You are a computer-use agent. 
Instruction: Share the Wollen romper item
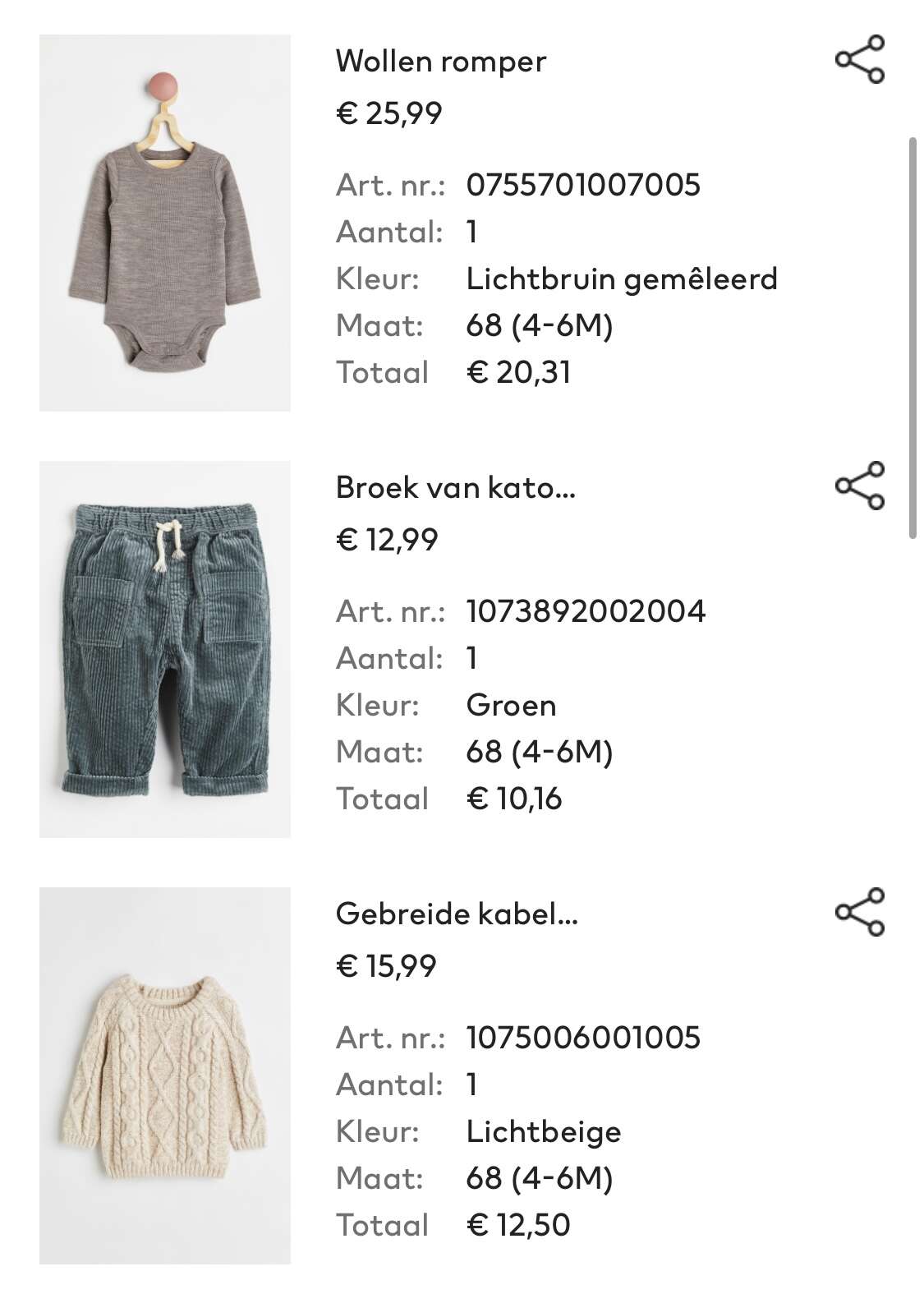coord(860,59)
